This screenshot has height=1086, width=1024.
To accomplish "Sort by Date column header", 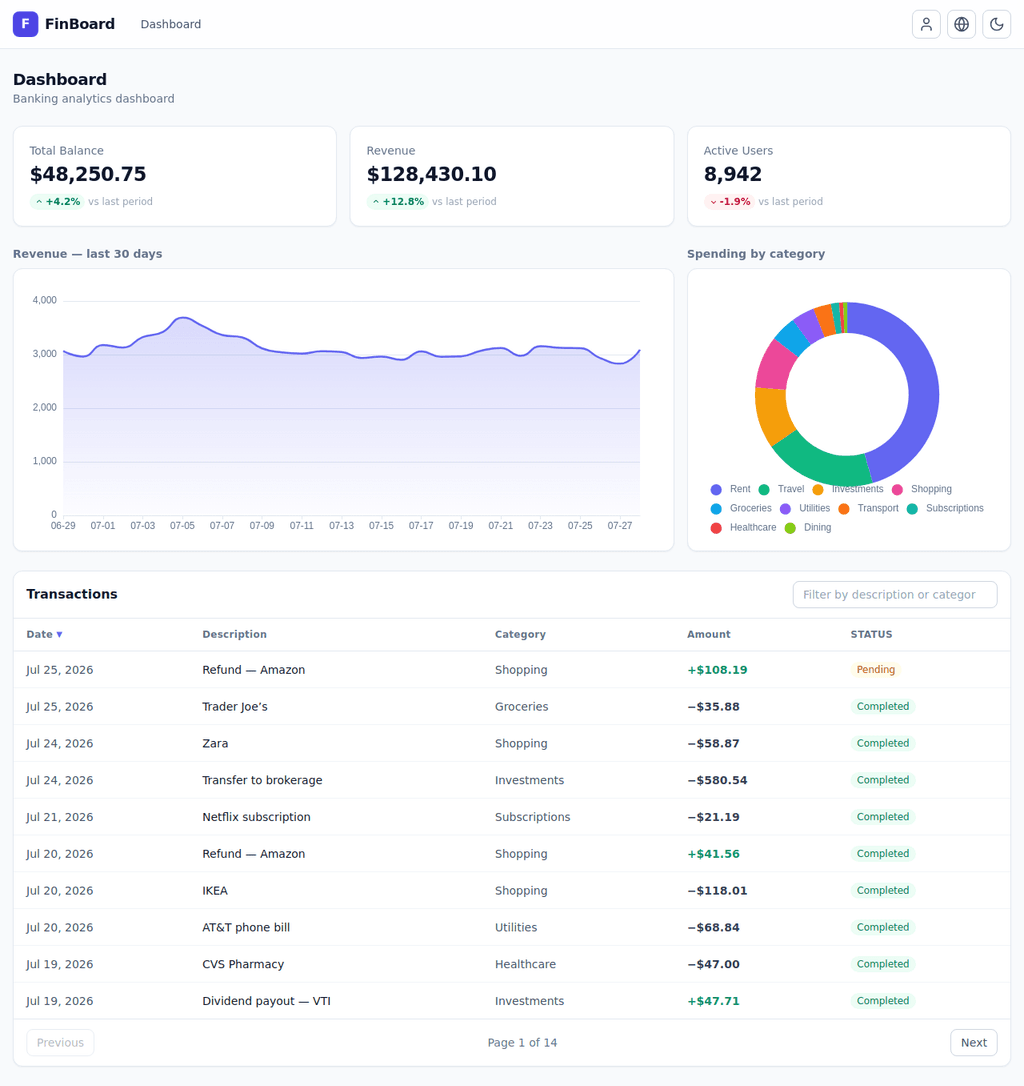I will (x=44, y=634).
